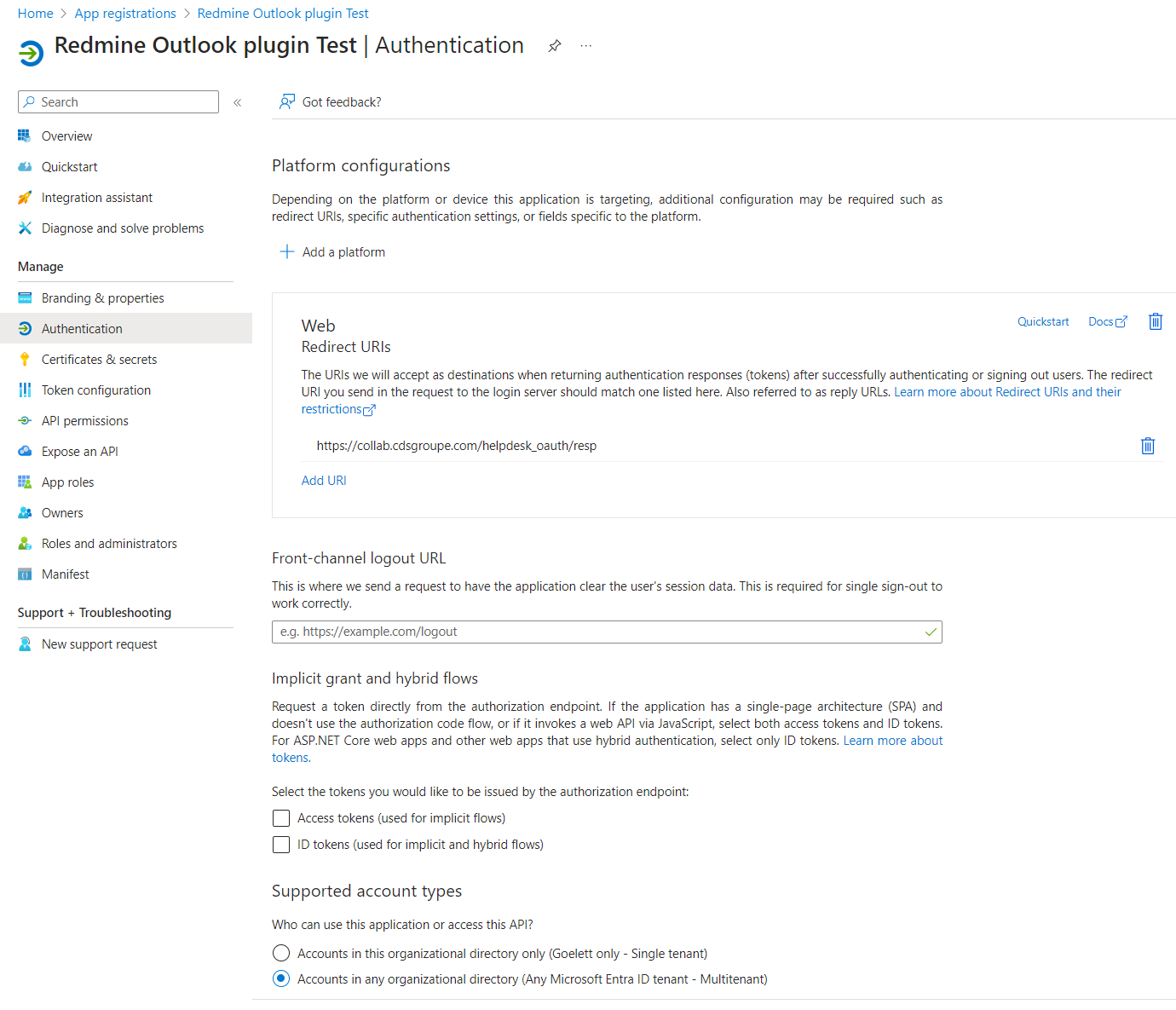Focus the sidebar Search field
Image resolution: width=1176 pixels, height=1010 pixels.
(x=118, y=102)
